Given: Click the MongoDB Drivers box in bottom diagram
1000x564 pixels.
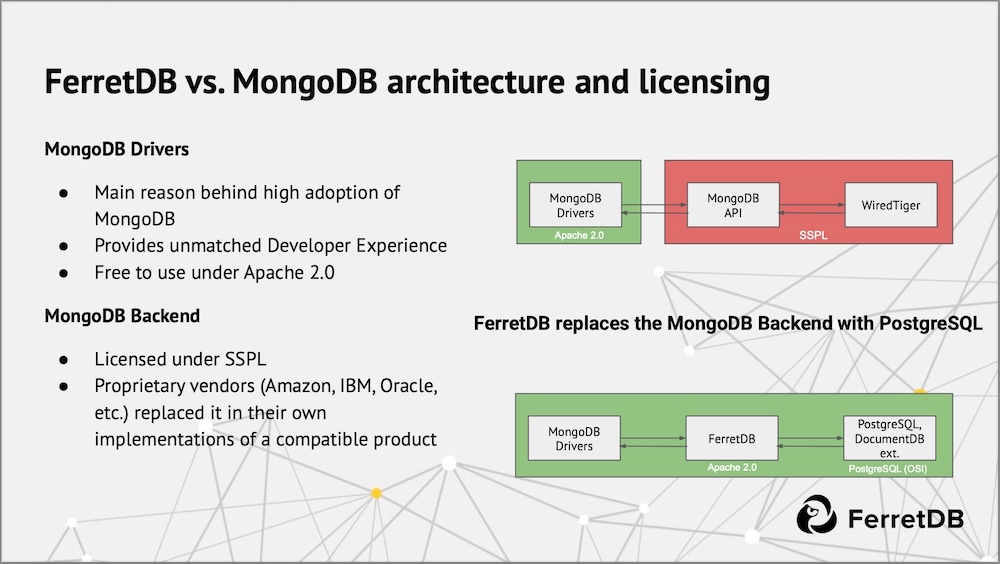Looking at the screenshot, I should tap(574, 438).
